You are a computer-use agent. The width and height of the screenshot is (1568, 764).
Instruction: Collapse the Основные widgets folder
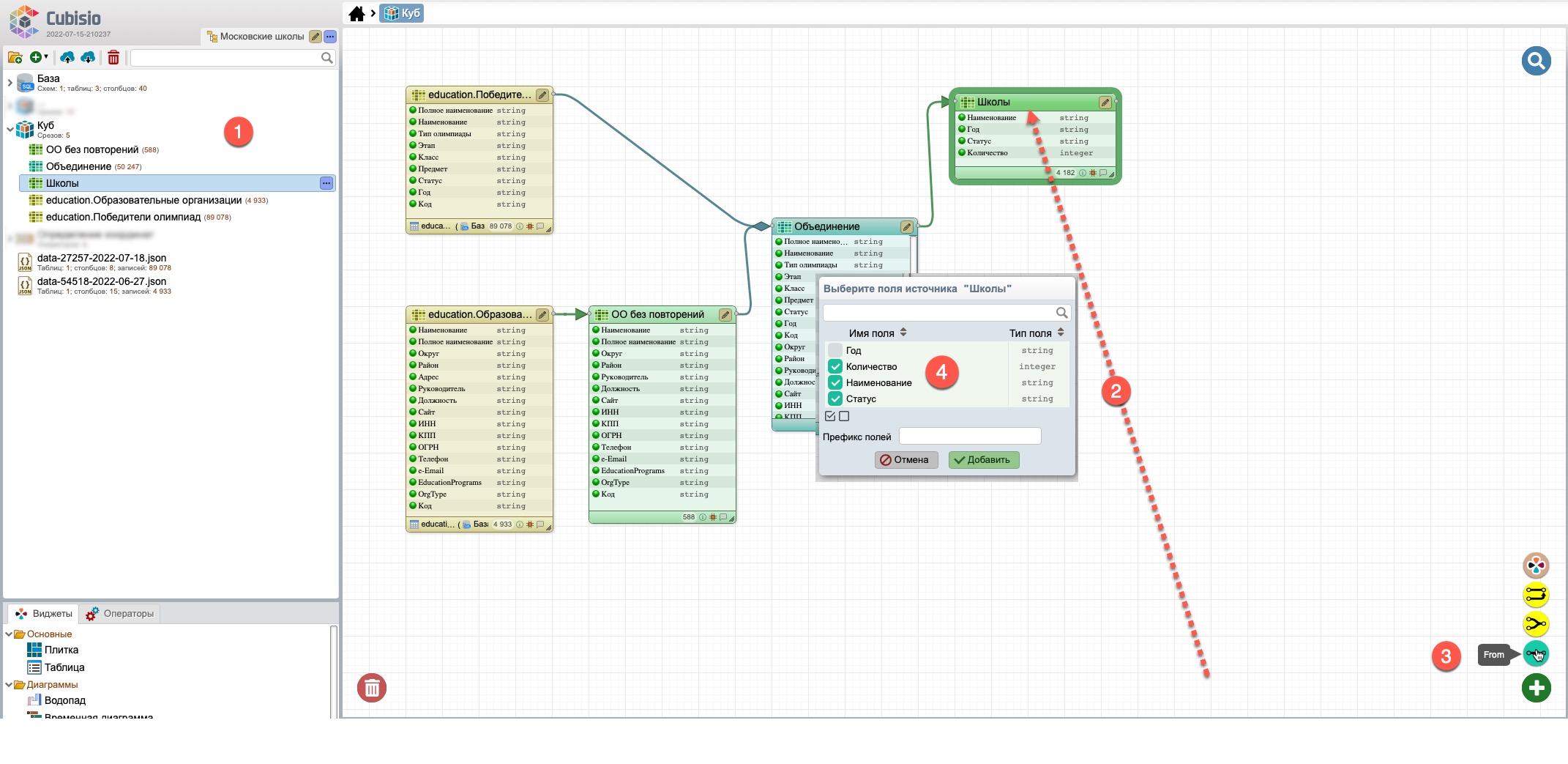click(x=10, y=634)
